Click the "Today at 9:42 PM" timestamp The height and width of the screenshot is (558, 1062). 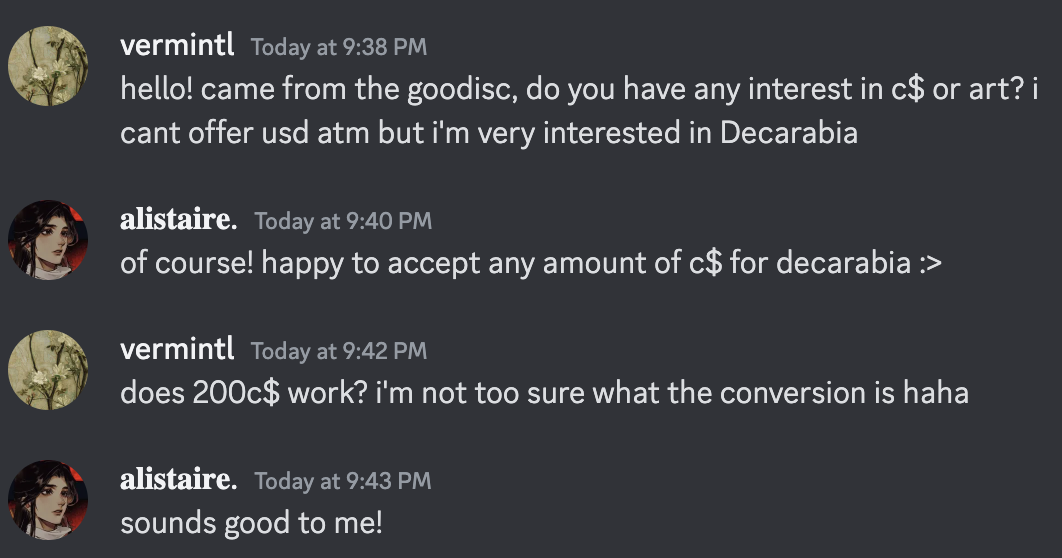(339, 351)
